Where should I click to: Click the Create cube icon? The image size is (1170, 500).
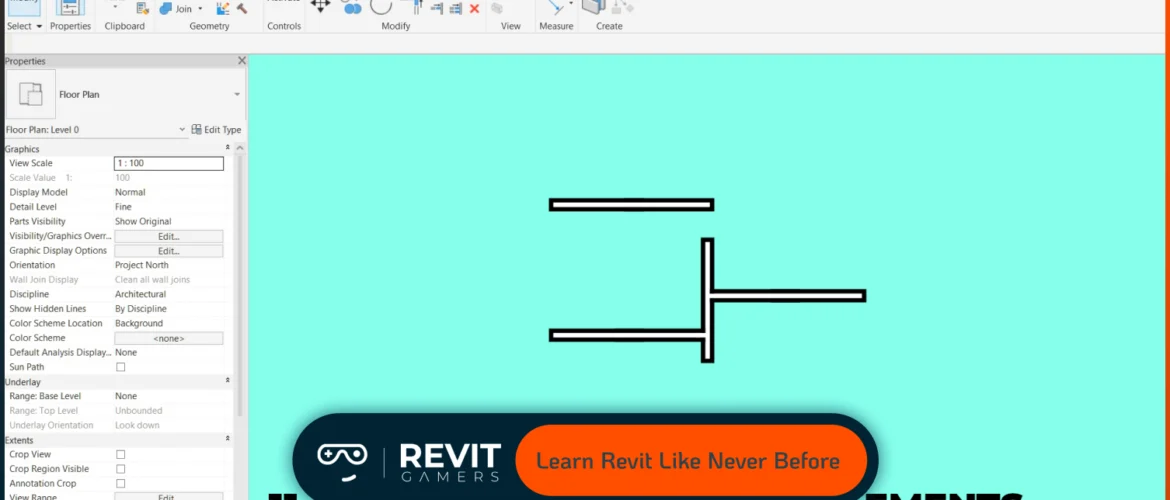coord(592,7)
